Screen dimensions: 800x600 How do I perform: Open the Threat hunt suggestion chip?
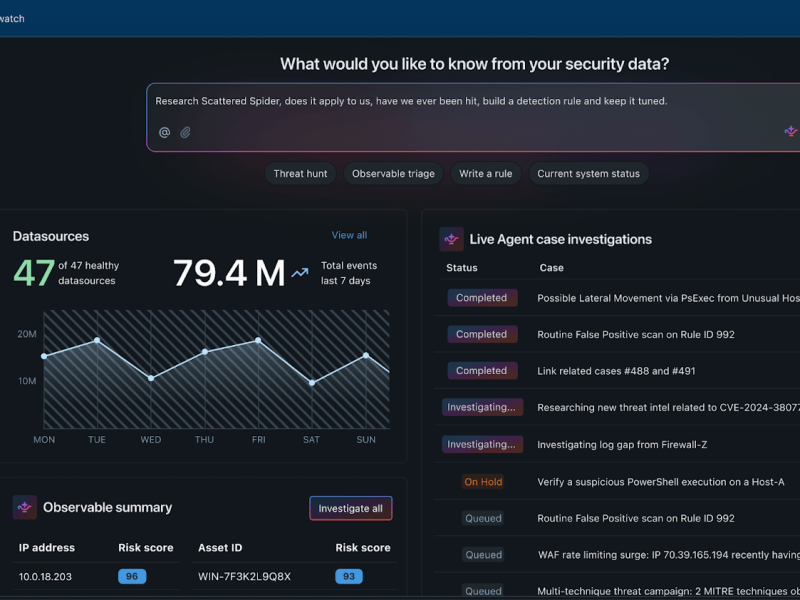click(x=300, y=173)
